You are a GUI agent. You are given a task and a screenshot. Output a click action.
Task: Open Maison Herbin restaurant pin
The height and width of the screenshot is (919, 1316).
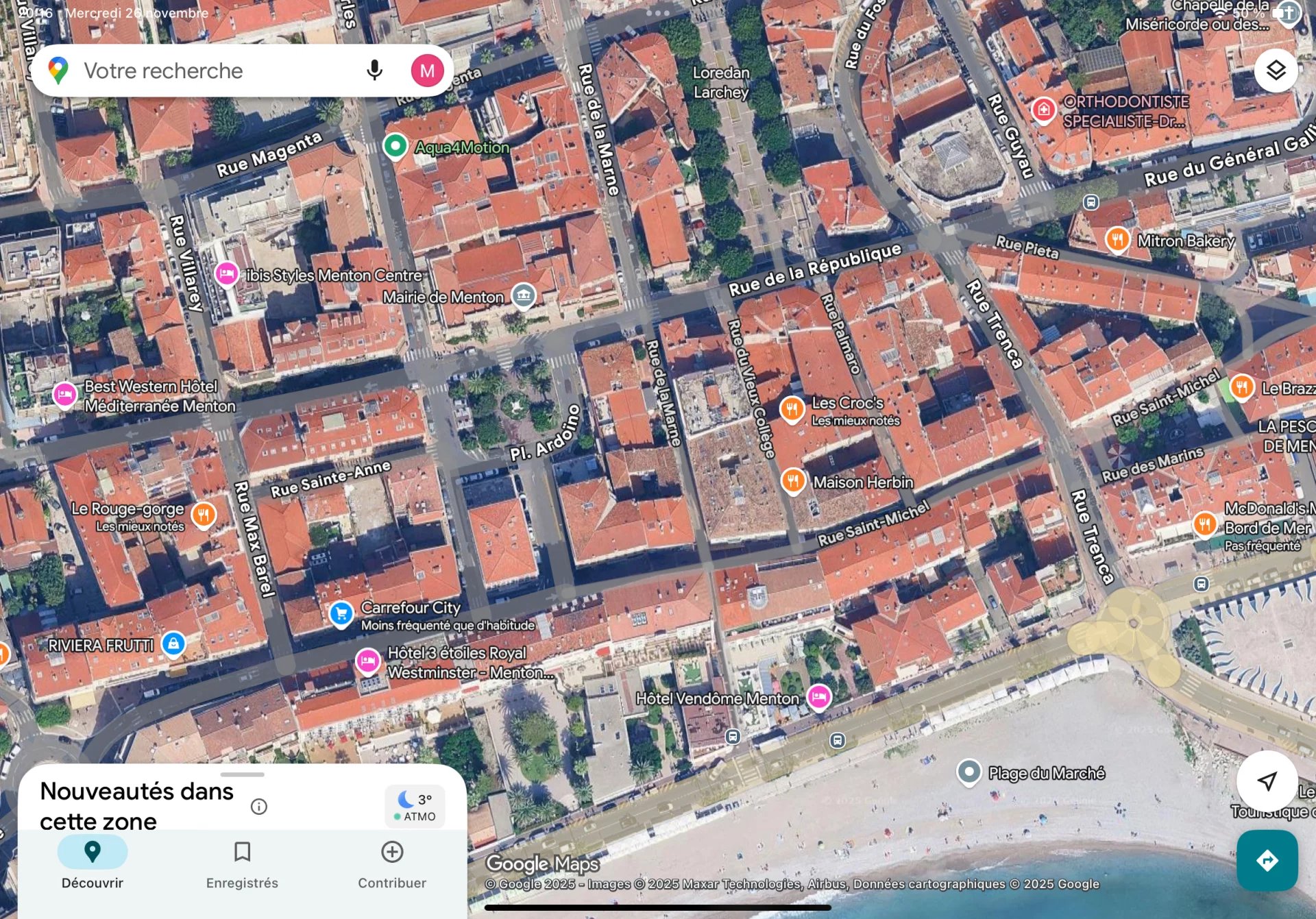(792, 481)
